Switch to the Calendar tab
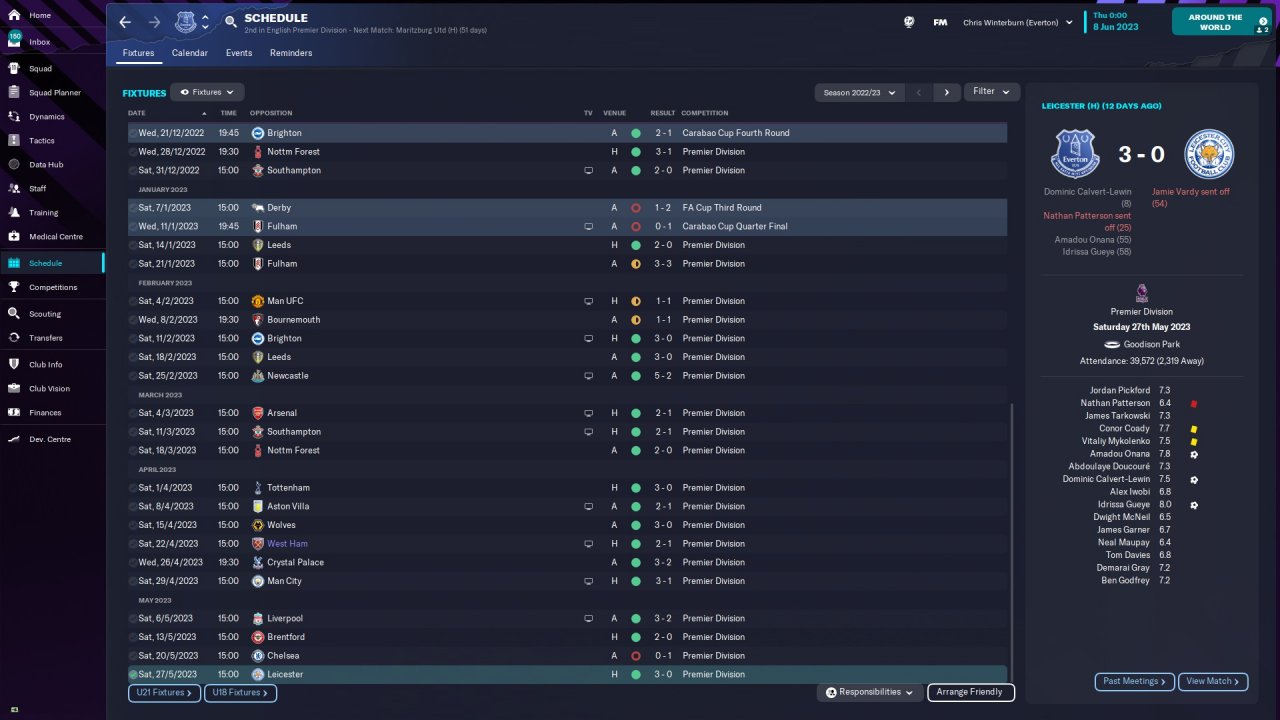This screenshot has width=1280, height=720. (x=190, y=53)
